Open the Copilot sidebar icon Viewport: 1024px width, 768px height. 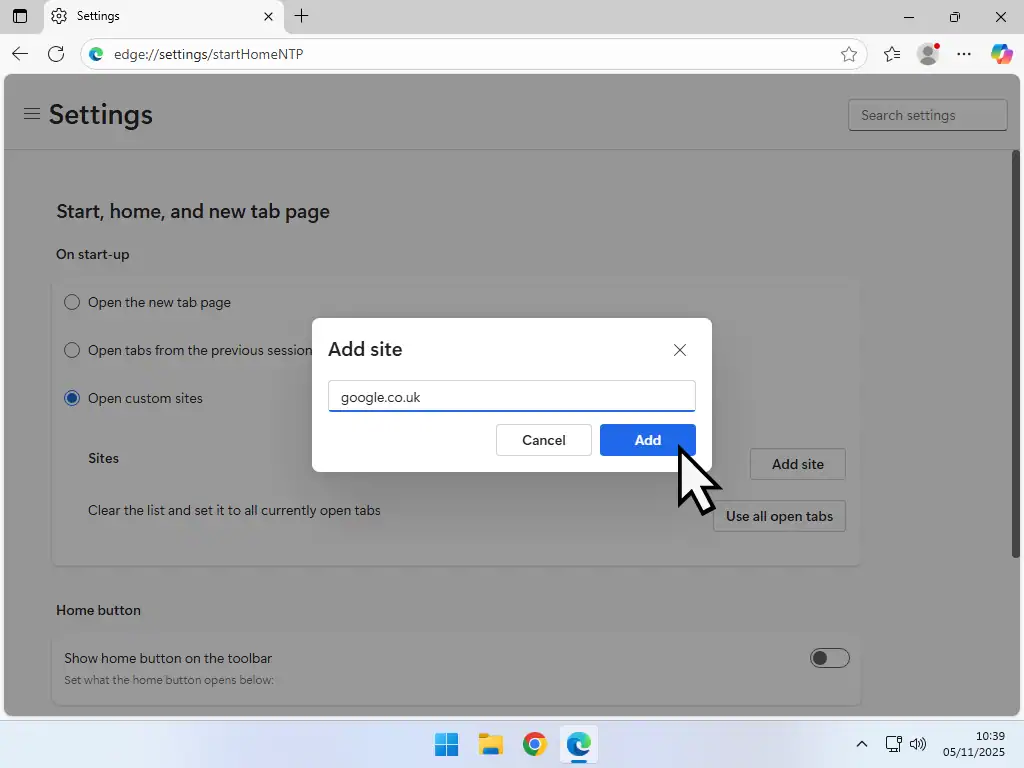1002,54
